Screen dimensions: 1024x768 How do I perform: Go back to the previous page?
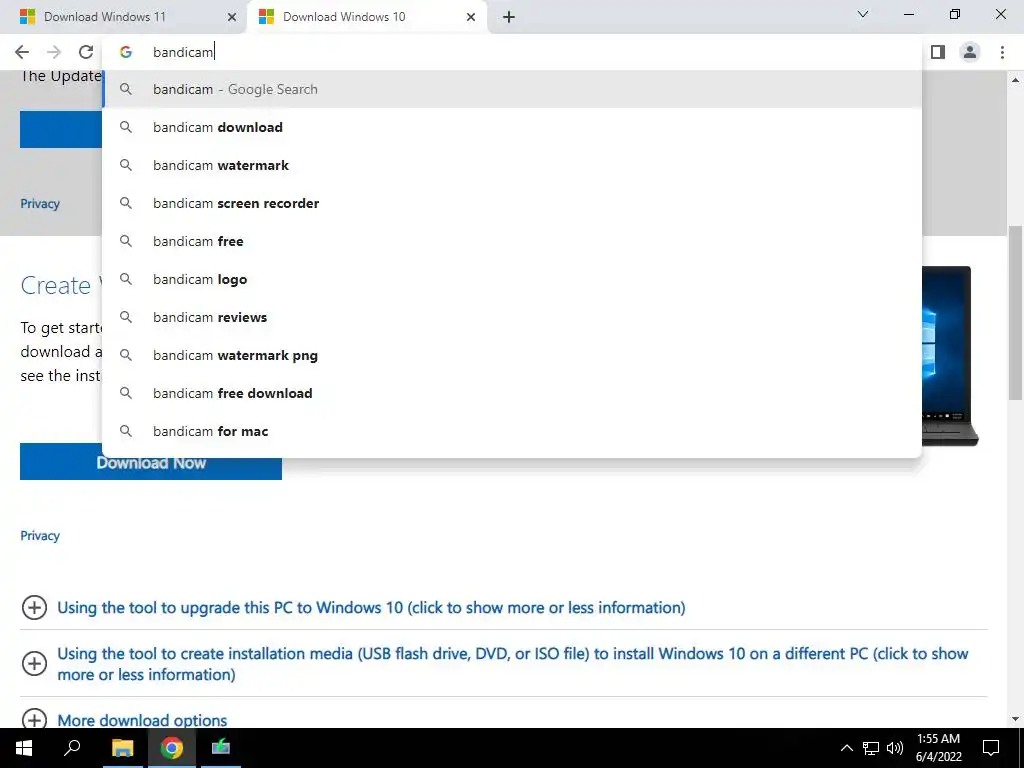(22, 52)
